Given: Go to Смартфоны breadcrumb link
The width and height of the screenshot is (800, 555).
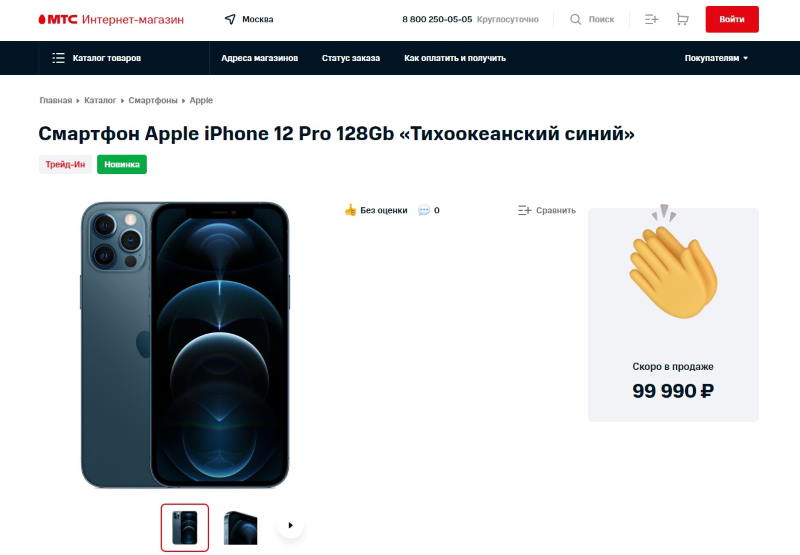Looking at the screenshot, I should 153,100.
